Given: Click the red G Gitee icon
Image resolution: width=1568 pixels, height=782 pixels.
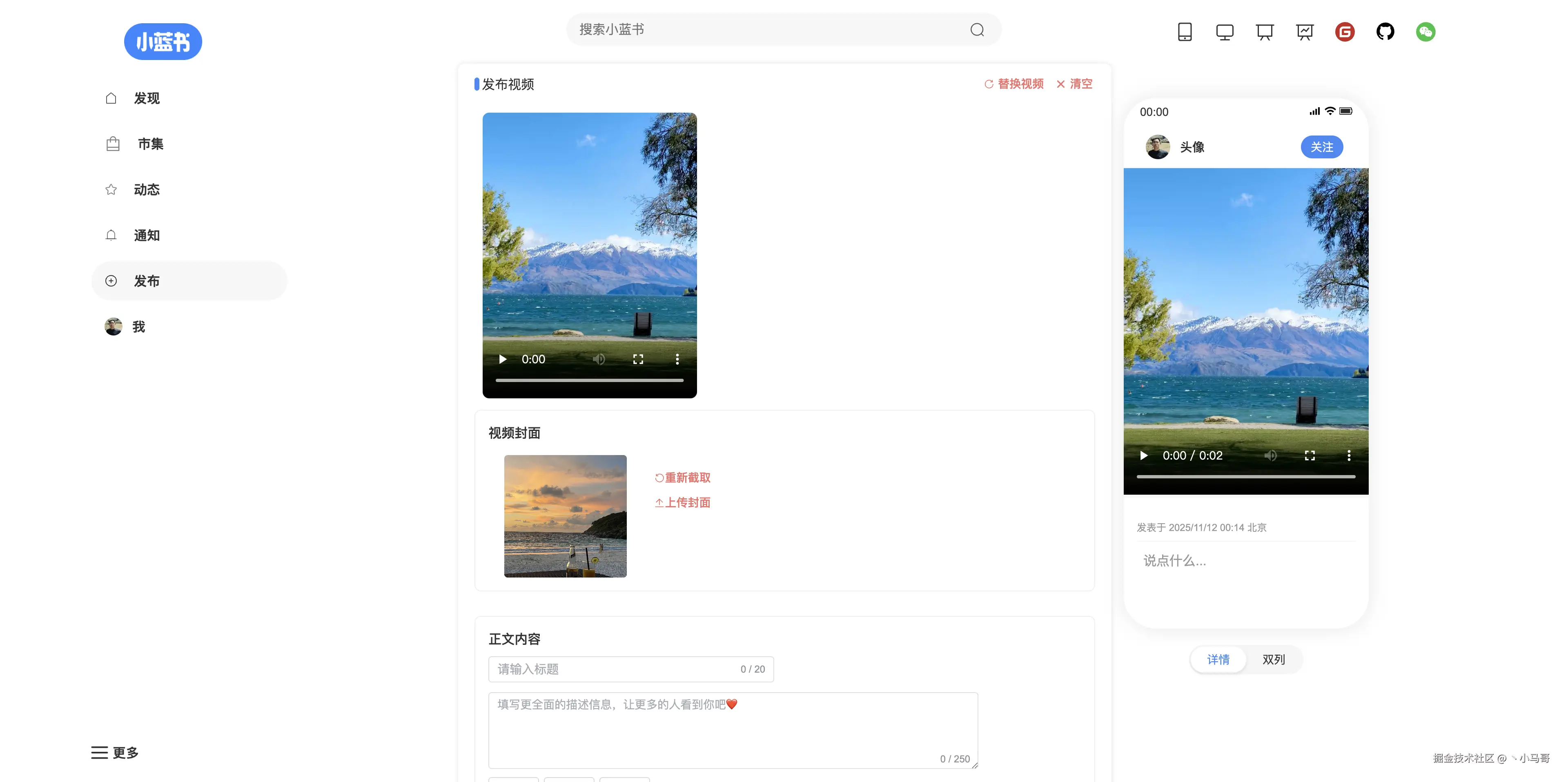Looking at the screenshot, I should [x=1345, y=32].
